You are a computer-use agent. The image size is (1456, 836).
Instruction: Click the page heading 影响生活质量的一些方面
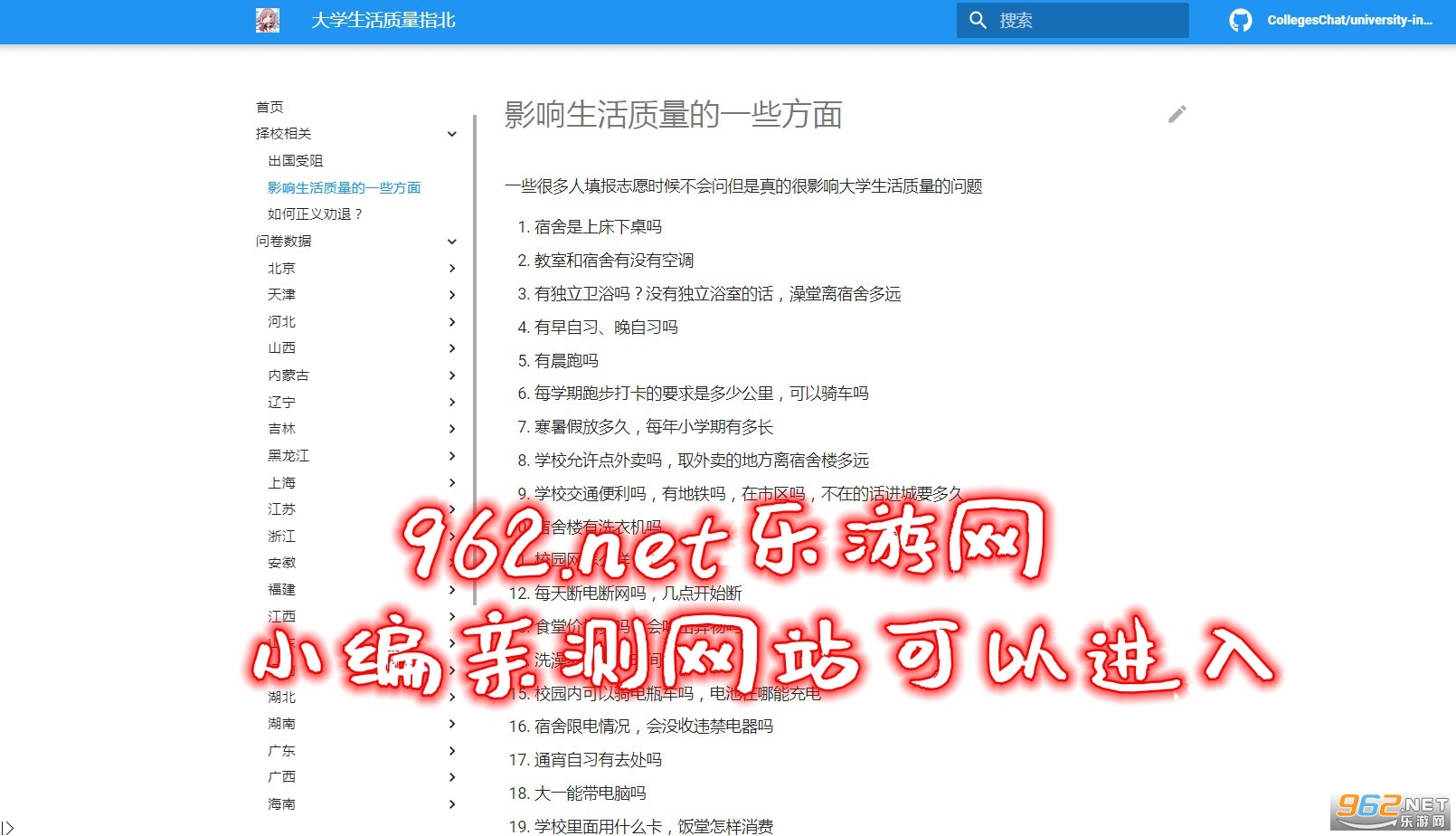point(673,115)
